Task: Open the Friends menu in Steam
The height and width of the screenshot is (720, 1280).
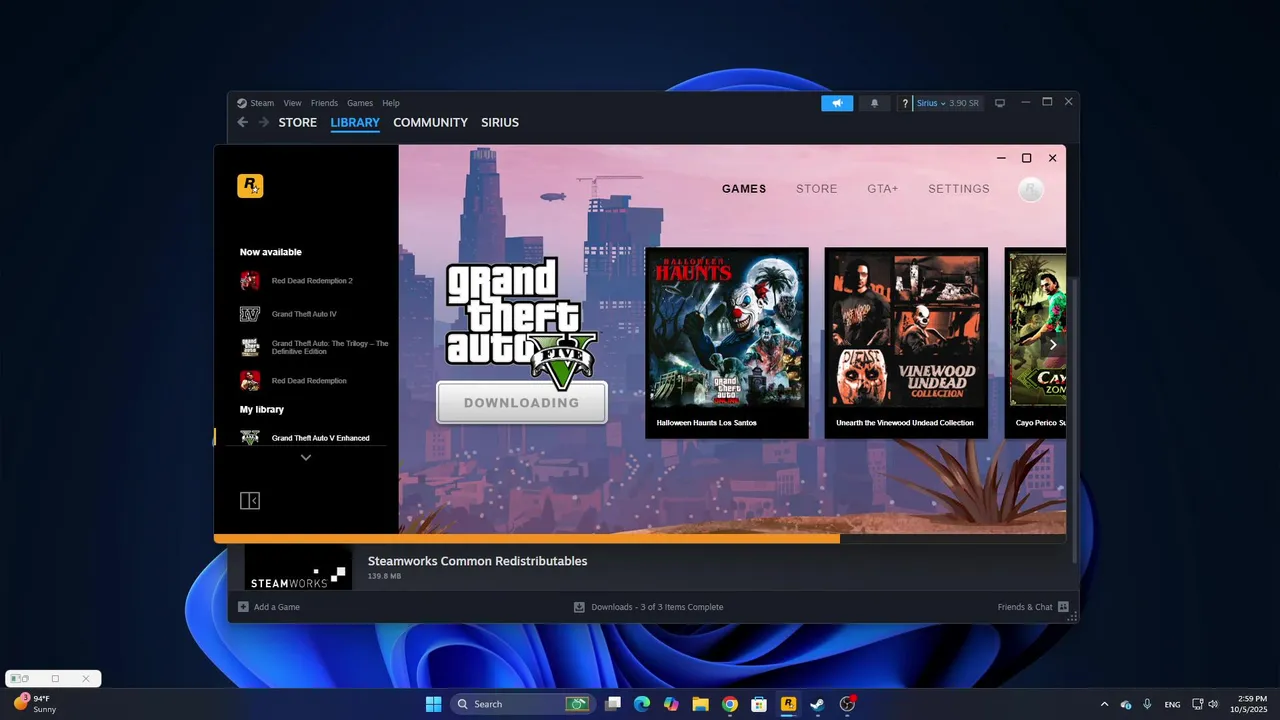Action: pos(324,103)
